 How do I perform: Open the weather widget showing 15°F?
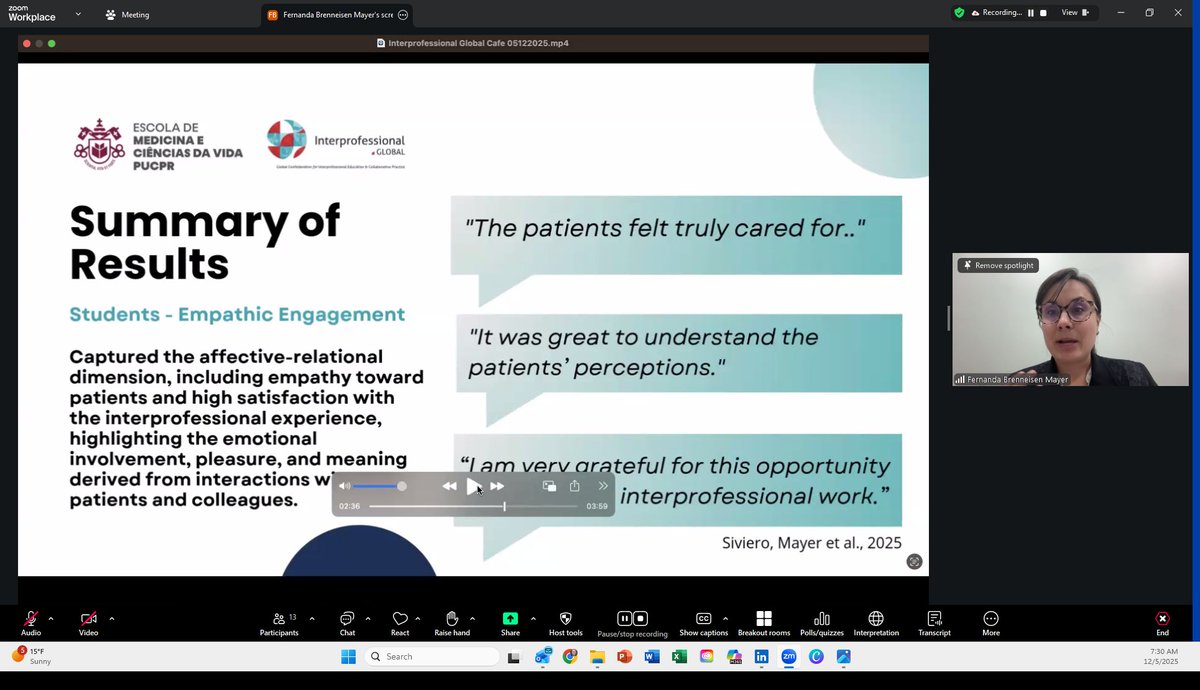pos(32,656)
